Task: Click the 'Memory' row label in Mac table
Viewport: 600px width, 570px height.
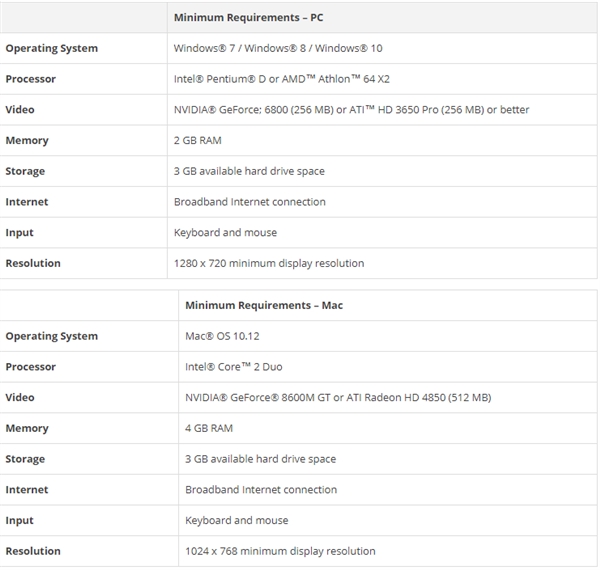Action: click(x=27, y=428)
